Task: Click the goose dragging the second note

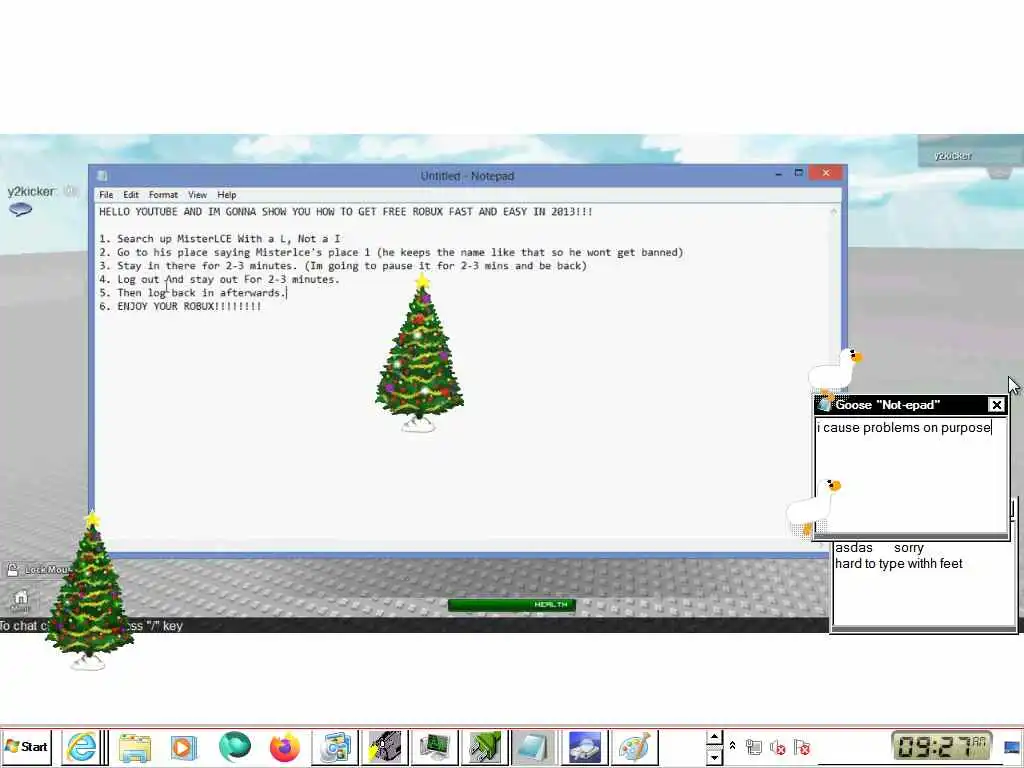Action: [813, 506]
